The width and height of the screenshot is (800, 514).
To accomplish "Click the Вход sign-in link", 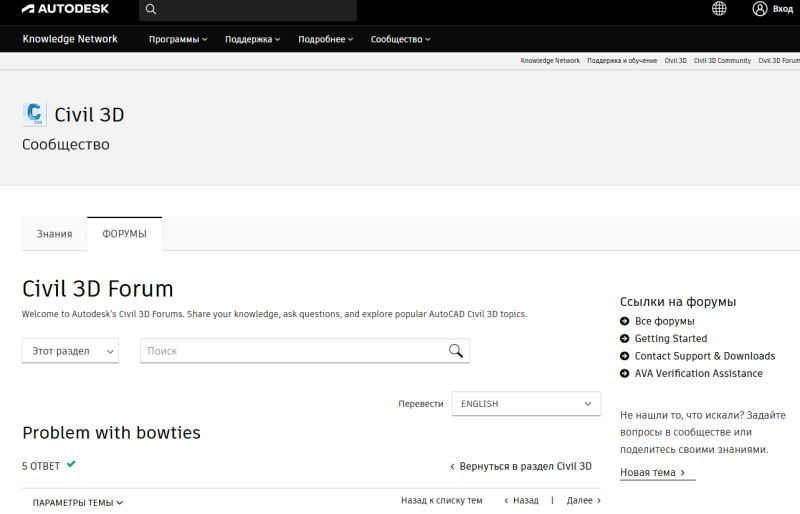I will (783, 9).
